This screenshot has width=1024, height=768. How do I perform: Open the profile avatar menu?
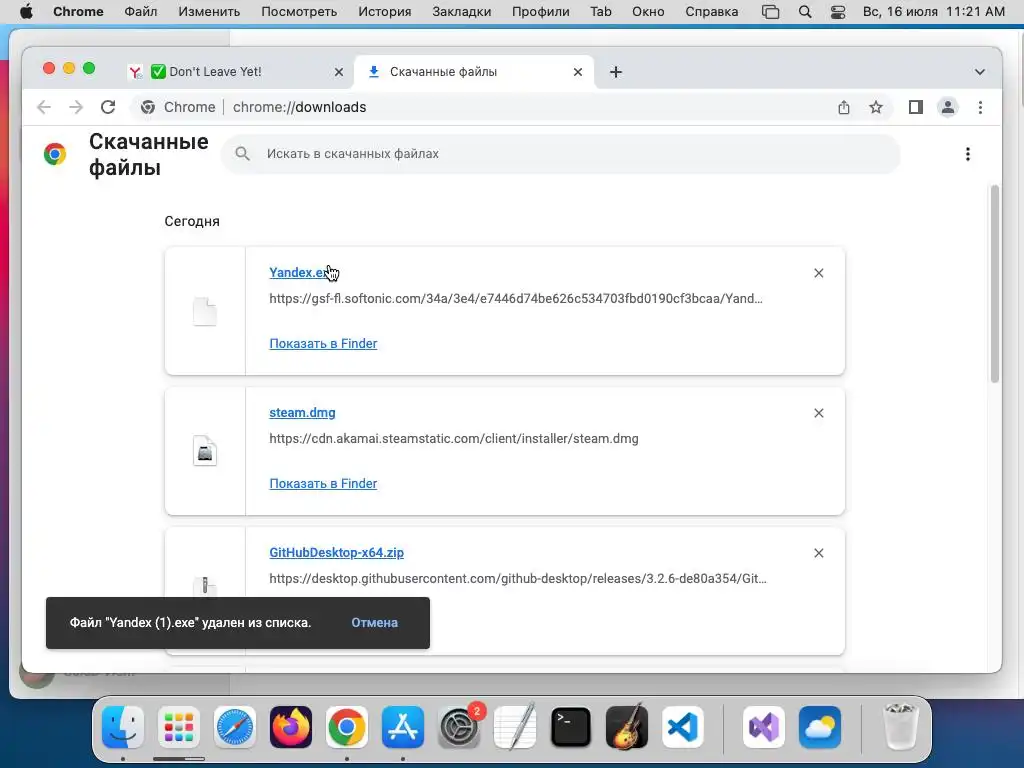(x=948, y=107)
